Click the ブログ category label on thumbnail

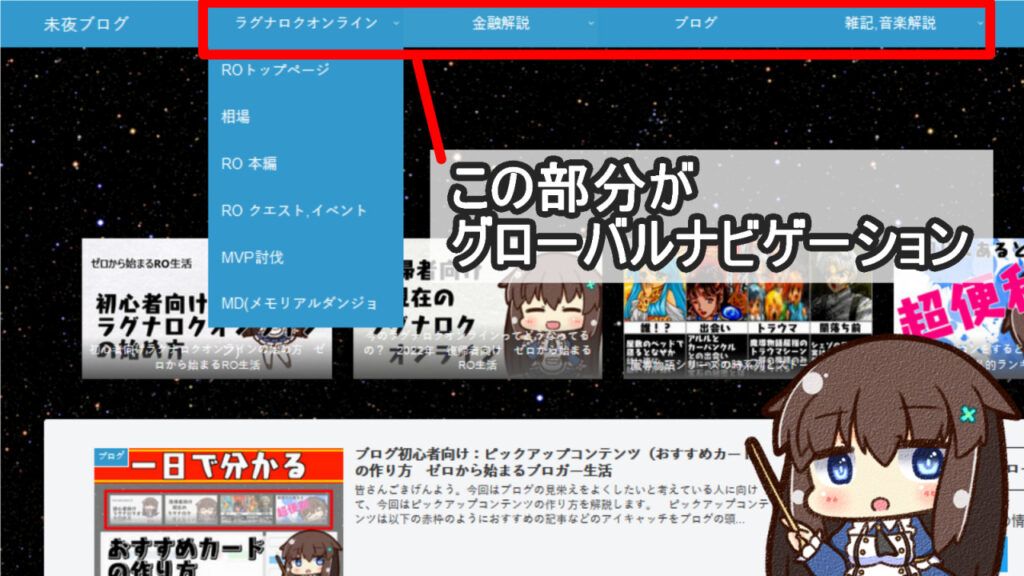(x=111, y=456)
